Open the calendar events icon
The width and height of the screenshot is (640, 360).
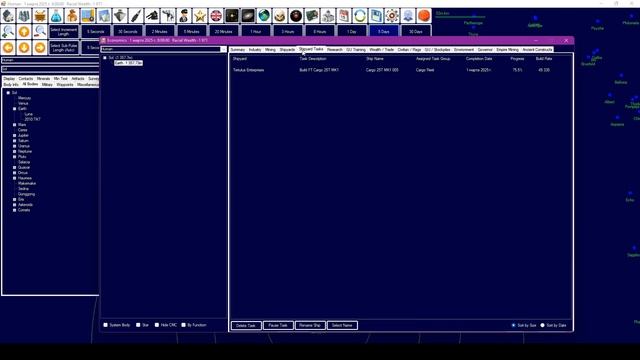coord(344,16)
